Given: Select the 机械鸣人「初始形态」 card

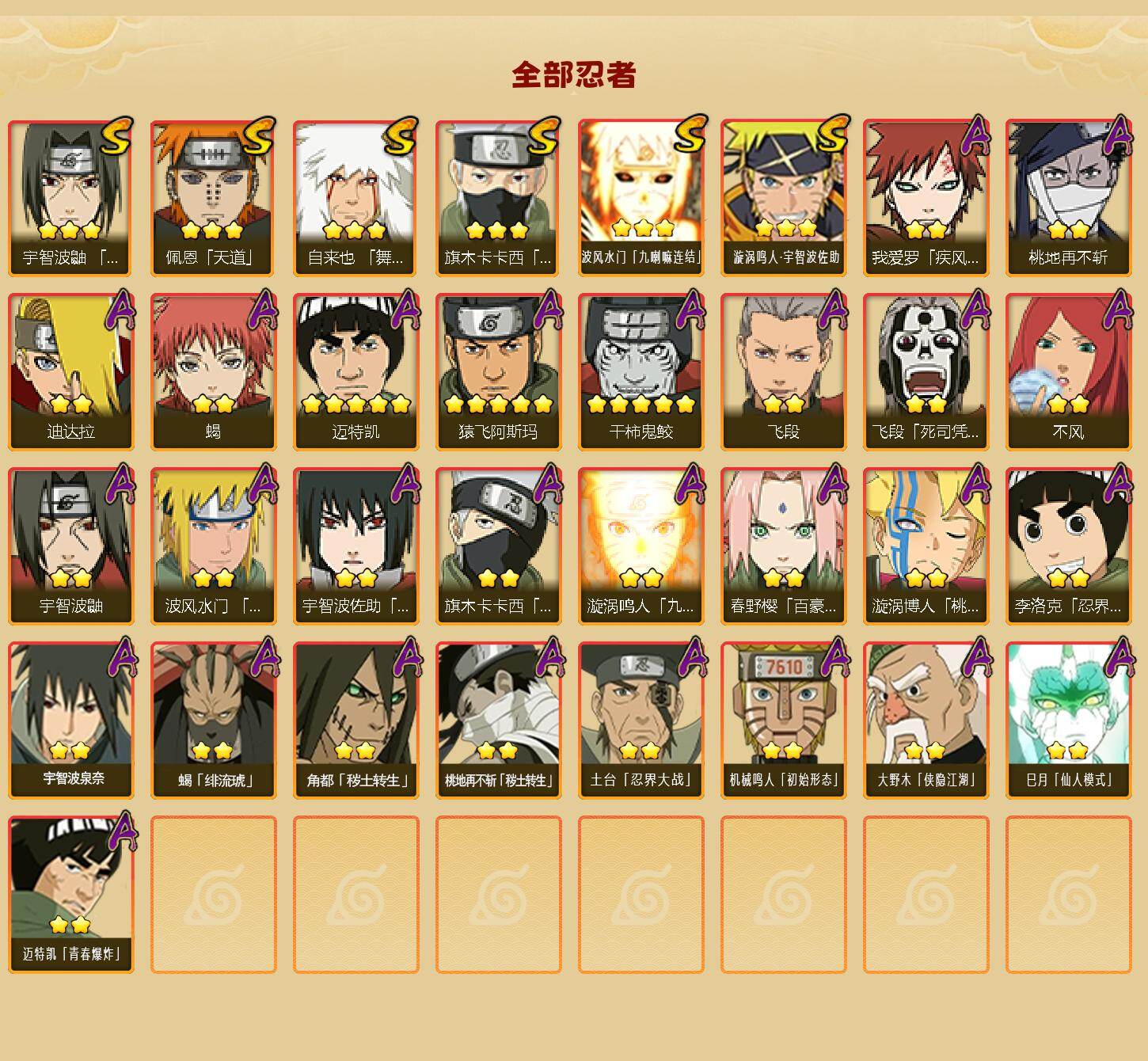Looking at the screenshot, I should click(784, 721).
